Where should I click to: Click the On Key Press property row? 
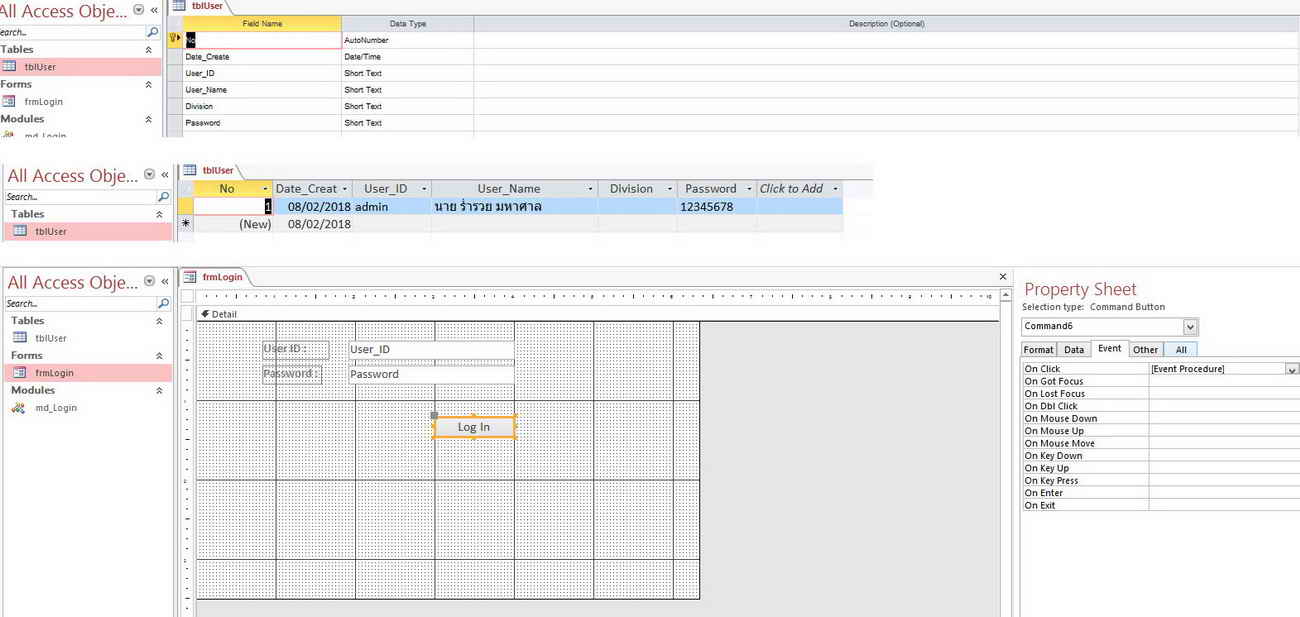[1160, 480]
